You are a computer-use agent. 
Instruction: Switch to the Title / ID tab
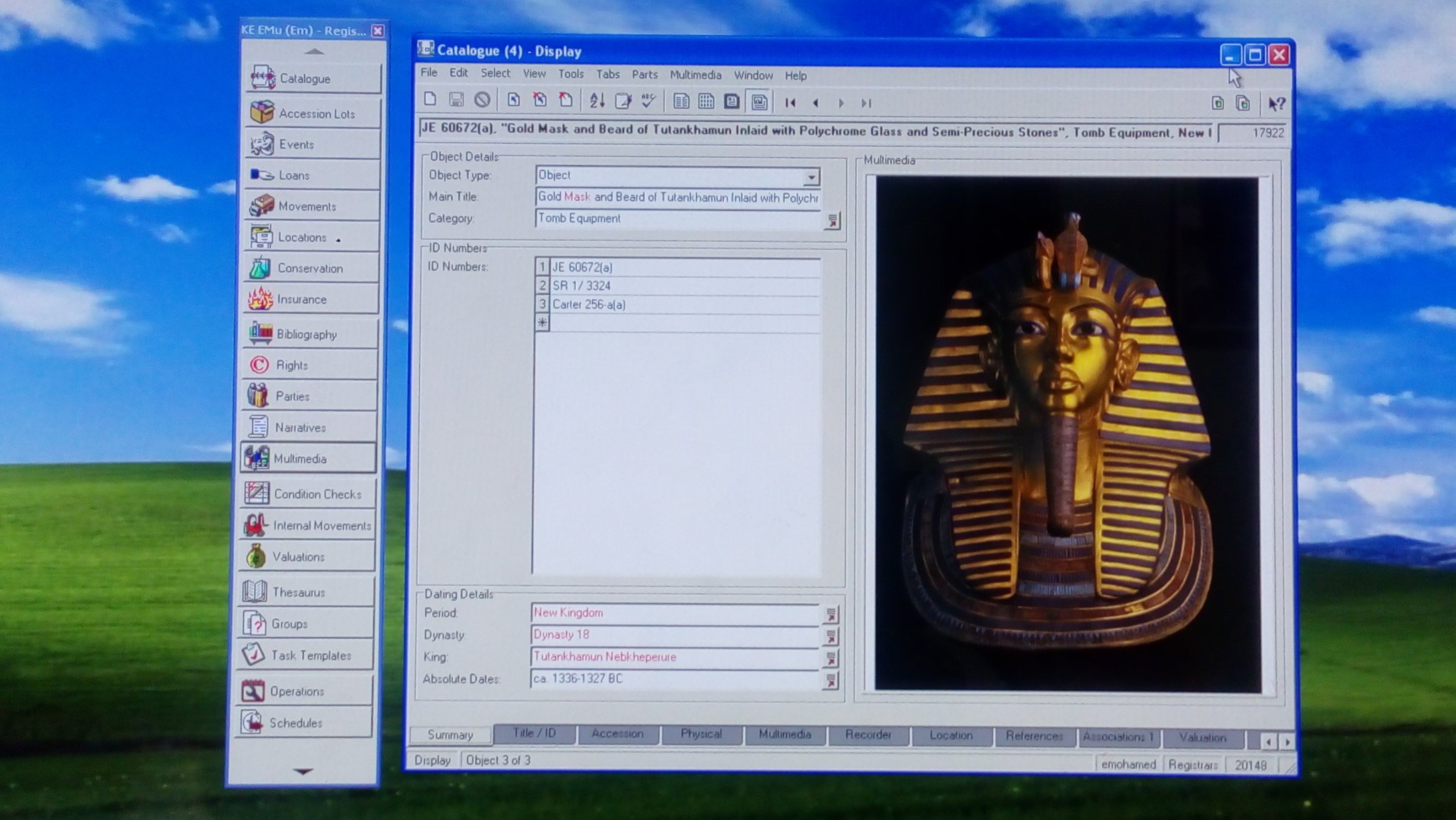click(535, 733)
